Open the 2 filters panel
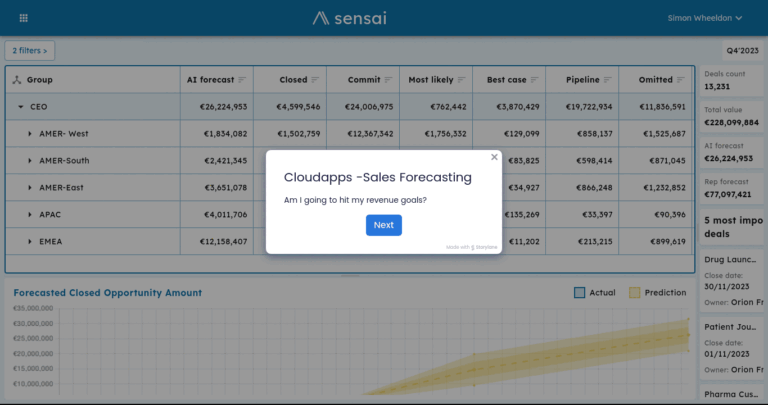The height and width of the screenshot is (405, 768). coord(30,50)
